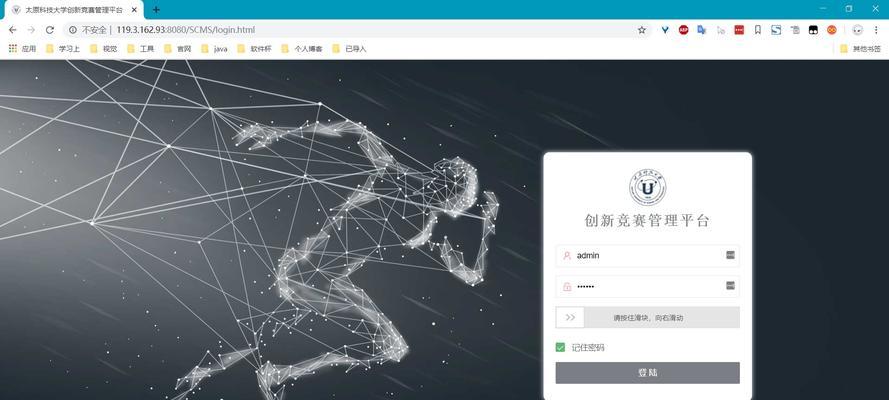
Task: Click the keyboard icon in the username field
Action: [x=730, y=255]
